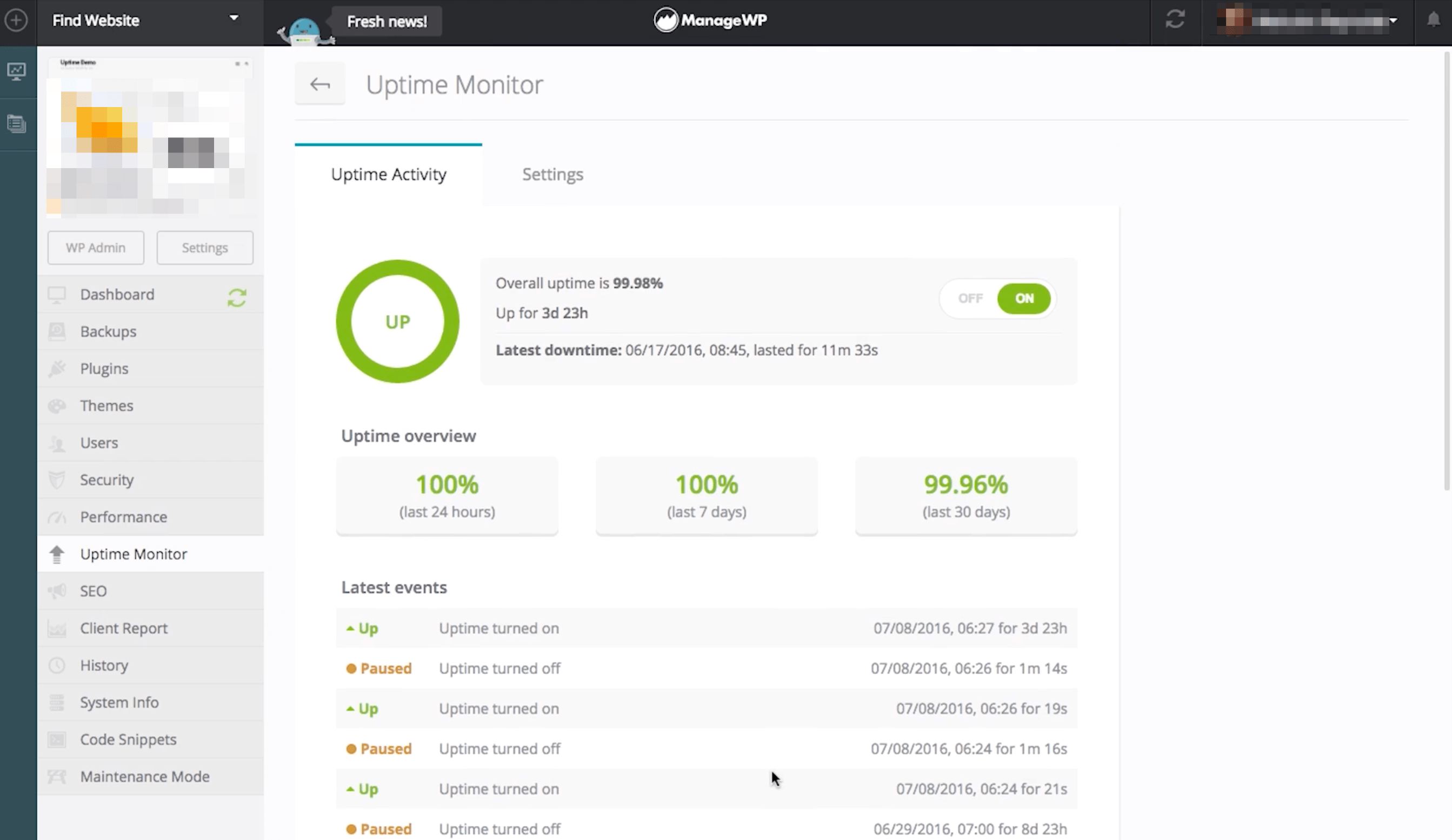The image size is (1452, 840).
Task: Open the left rail news list icon
Action: point(16,124)
